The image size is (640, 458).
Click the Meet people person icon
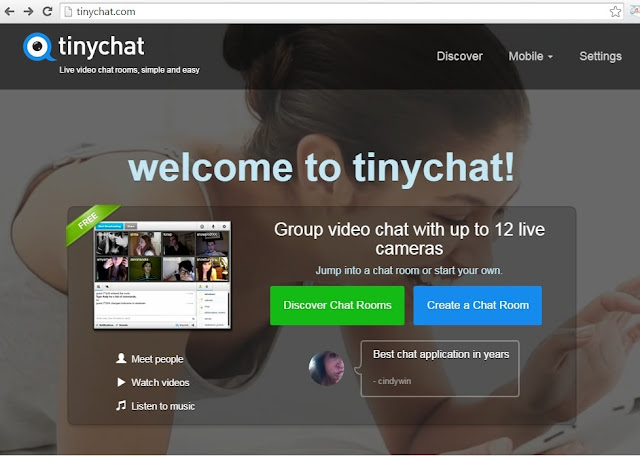point(121,358)
